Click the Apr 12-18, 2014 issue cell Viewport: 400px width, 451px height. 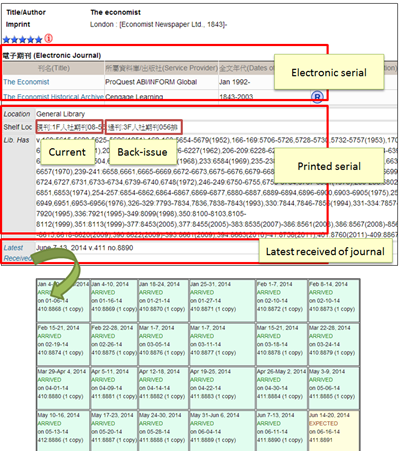(x=163, y=388)
